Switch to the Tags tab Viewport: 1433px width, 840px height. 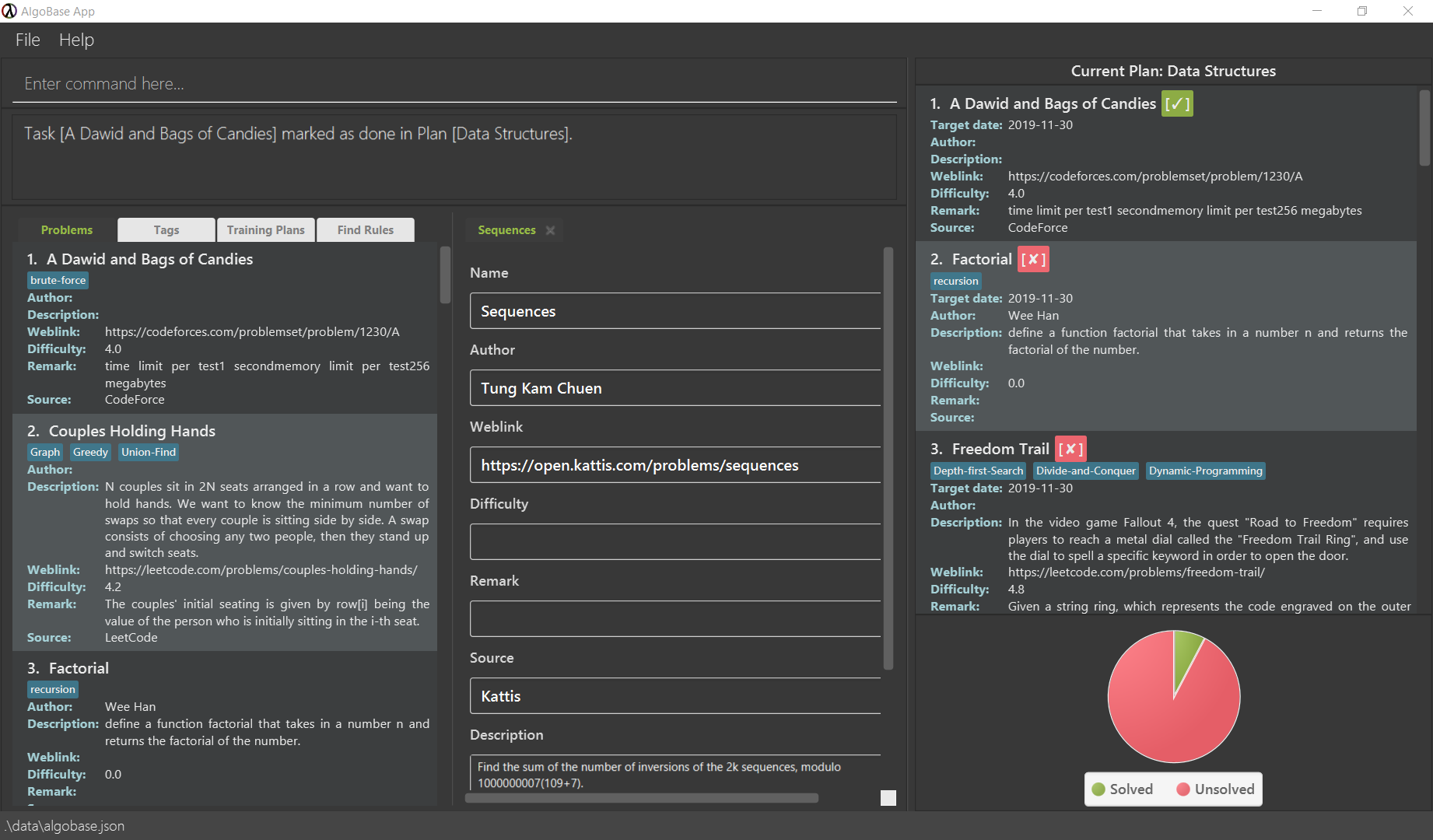[166, 230]
